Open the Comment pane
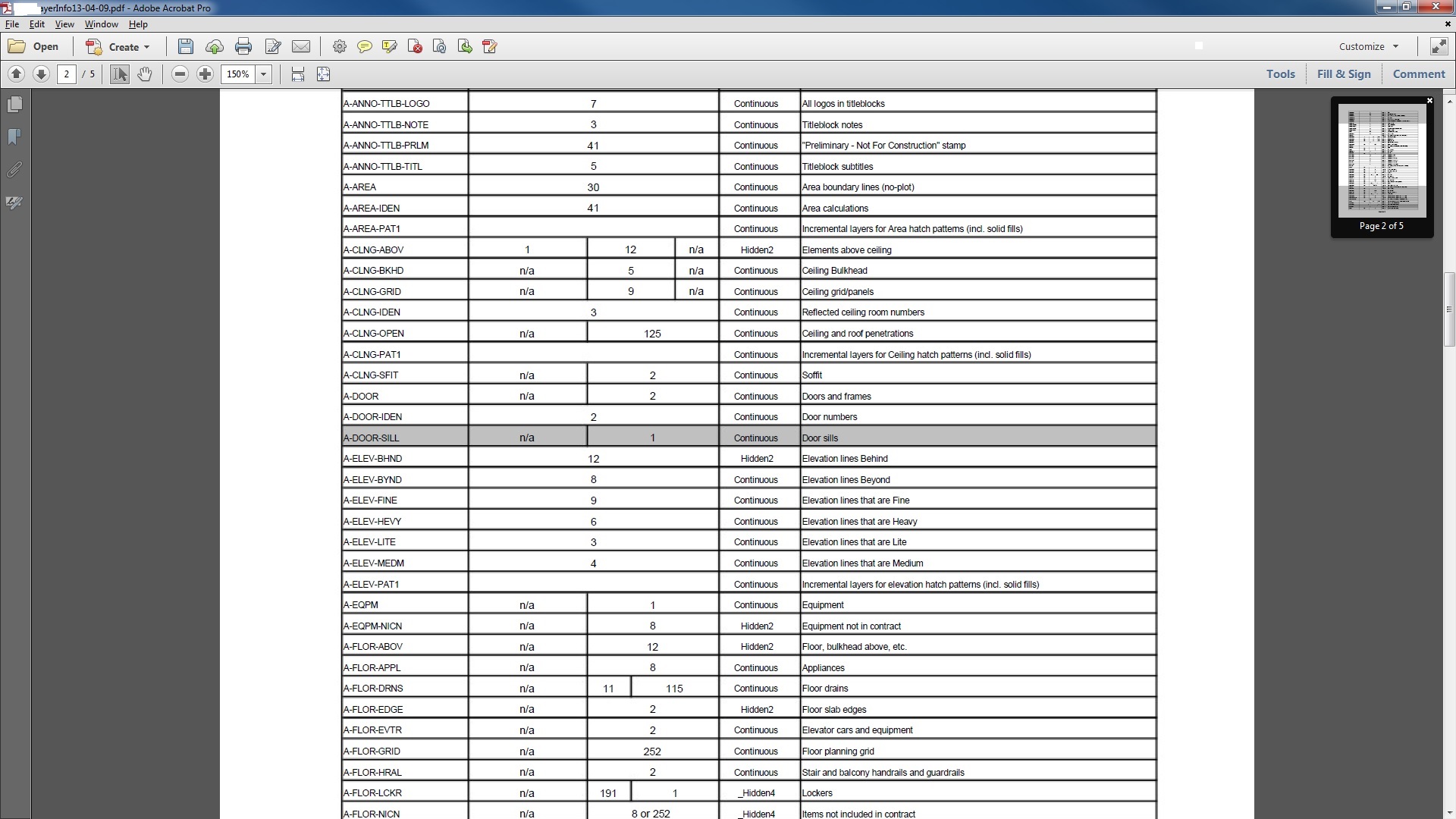The image size is (1456, 819). tap(1418, 74)
